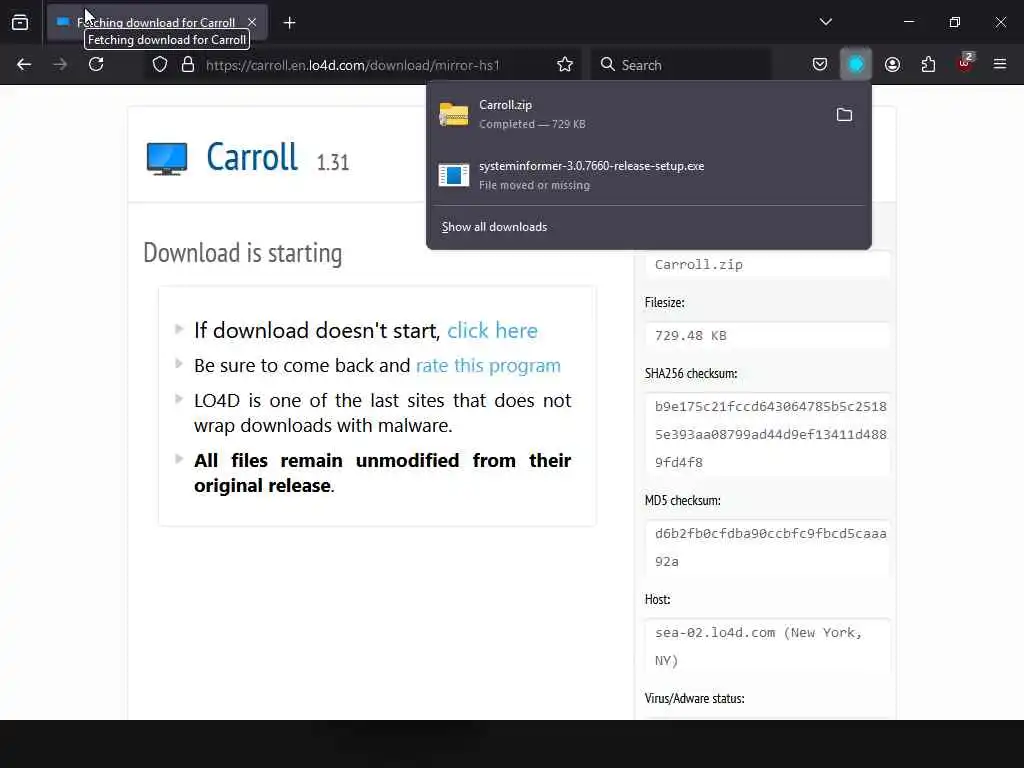Select the Carroll.zip filename field
1024x768 pixels.
coord(767,264)
